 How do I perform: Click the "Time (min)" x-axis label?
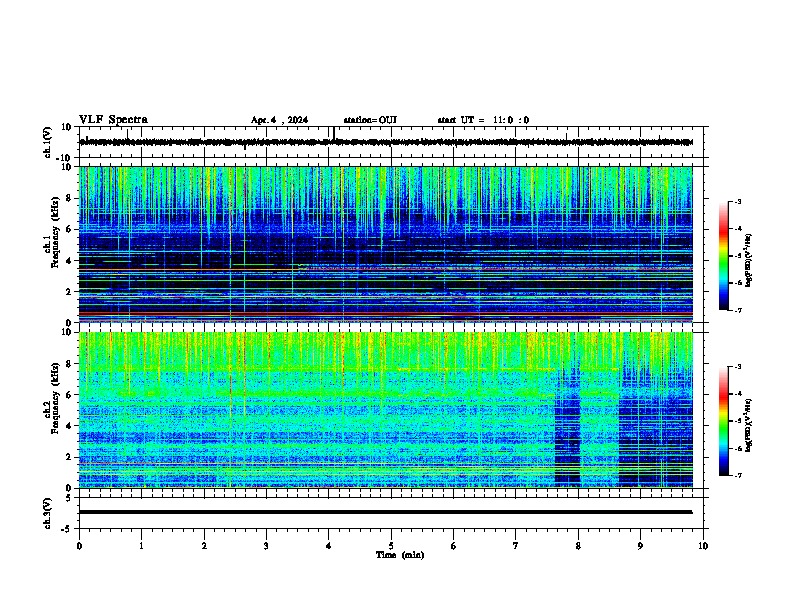point(400,555)
